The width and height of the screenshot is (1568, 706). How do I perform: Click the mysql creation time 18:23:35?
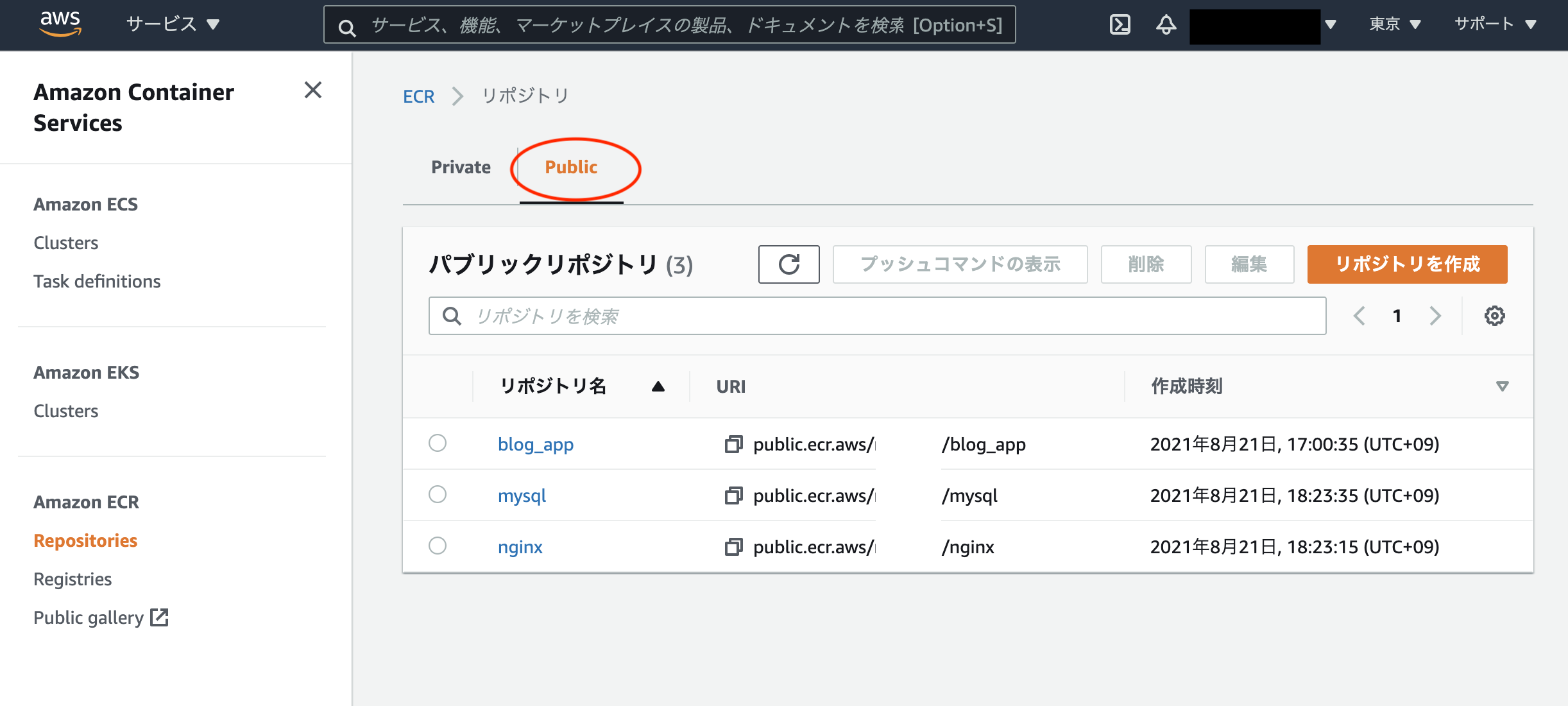point(1295,495)
